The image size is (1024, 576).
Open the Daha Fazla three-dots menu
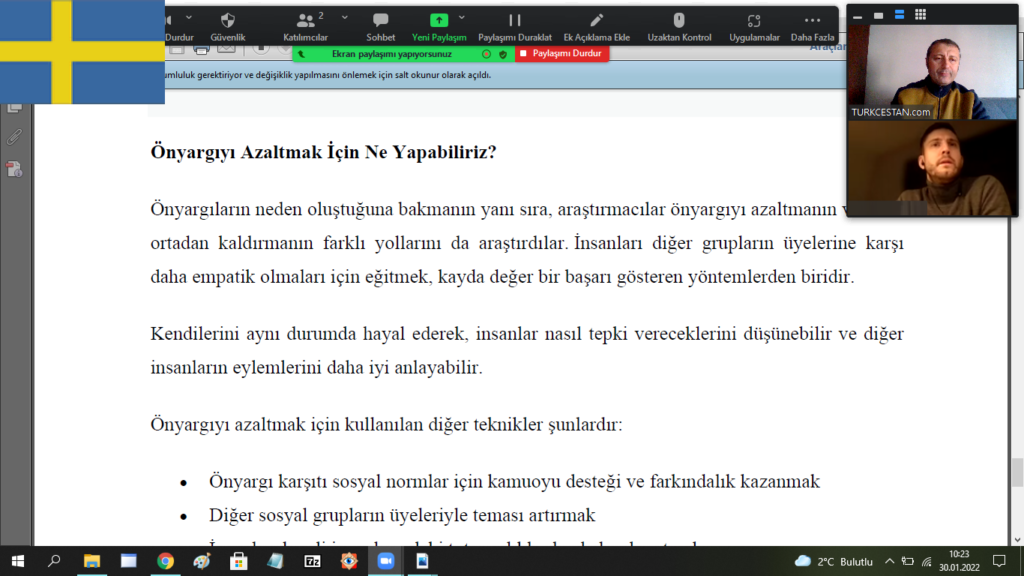812,27
